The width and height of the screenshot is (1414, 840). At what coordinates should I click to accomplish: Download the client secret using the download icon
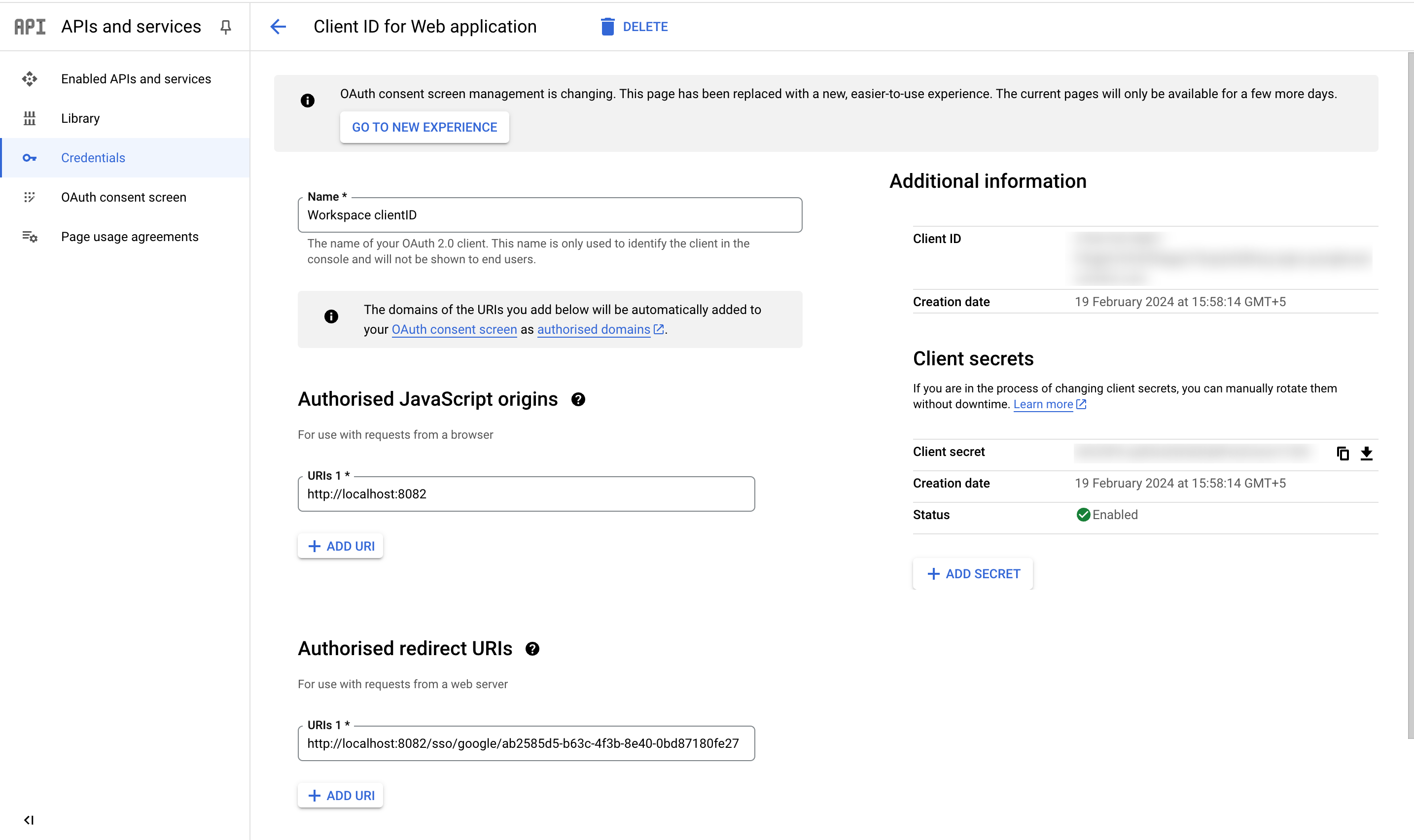pyautogui.click(x=1368, y=454)
